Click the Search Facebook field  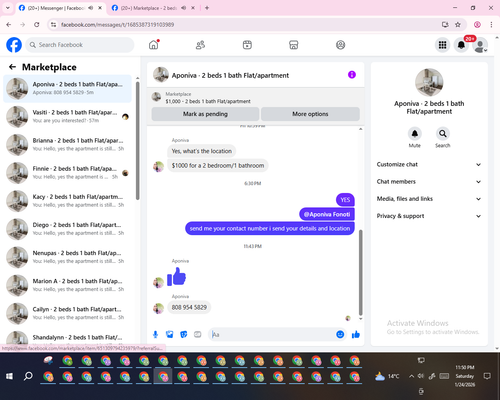(x=80, y=45)
